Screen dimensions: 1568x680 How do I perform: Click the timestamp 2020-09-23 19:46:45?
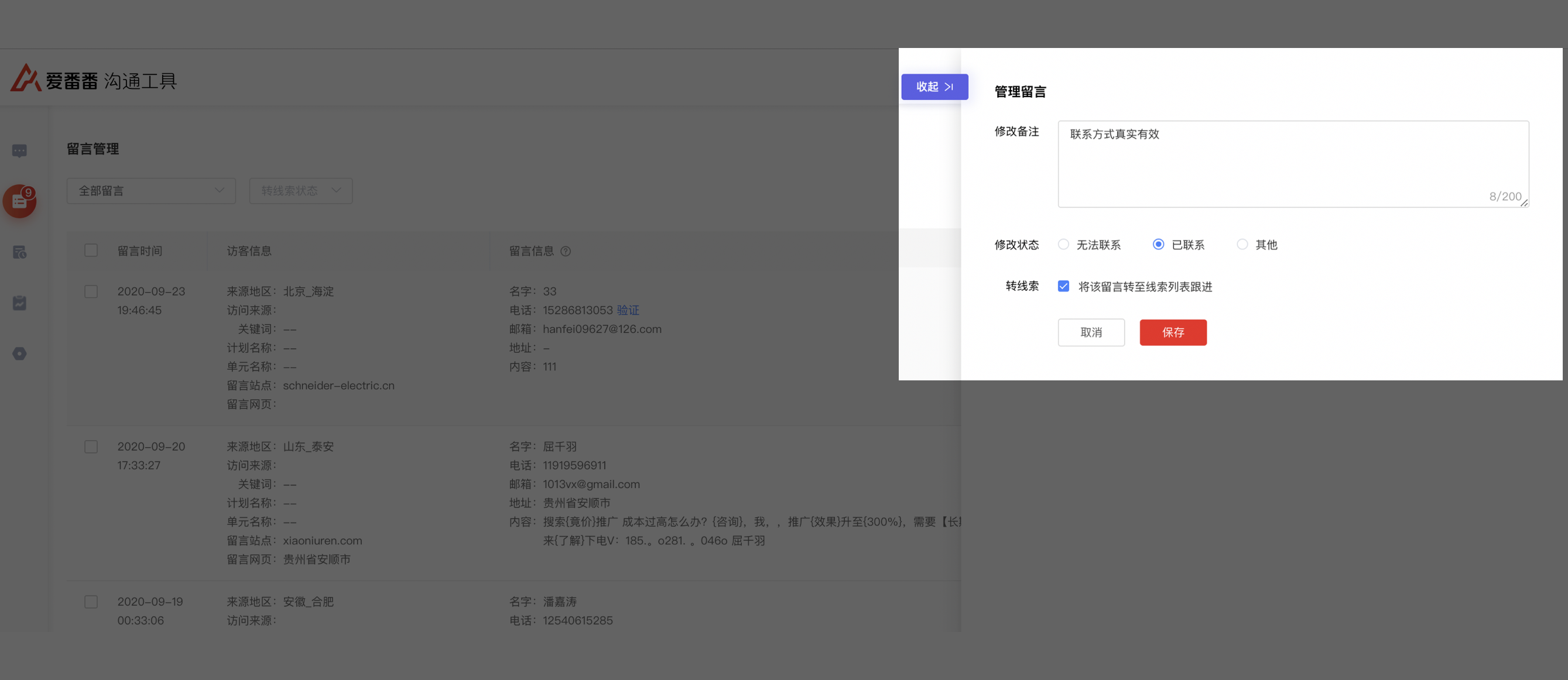[x=151, y=300]
